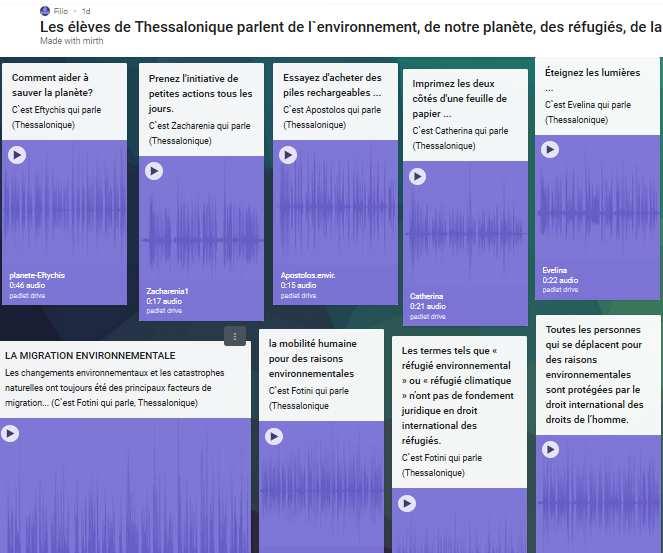Open the Evelina audio waveform
The image size is (663, 553).
598,210
